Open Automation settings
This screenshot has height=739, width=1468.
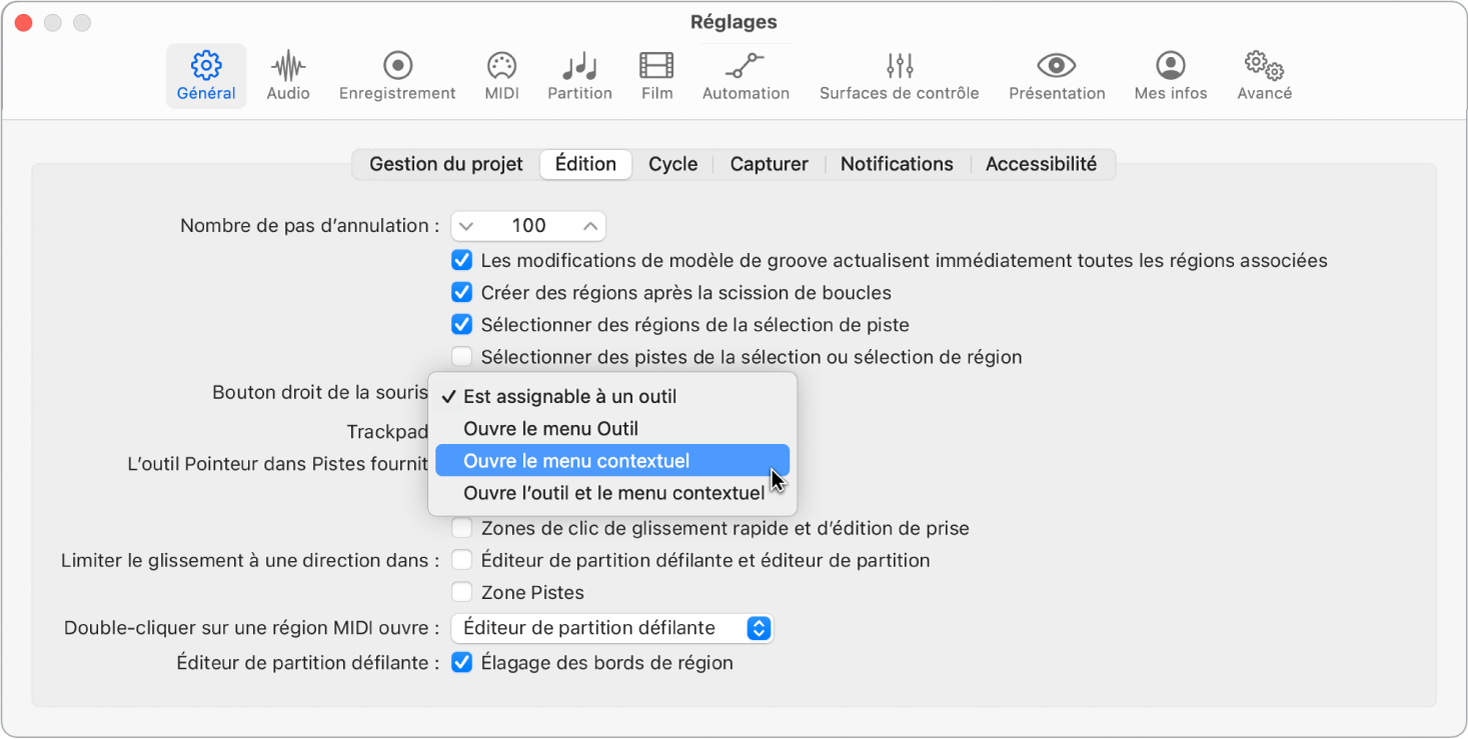[745, 75]
